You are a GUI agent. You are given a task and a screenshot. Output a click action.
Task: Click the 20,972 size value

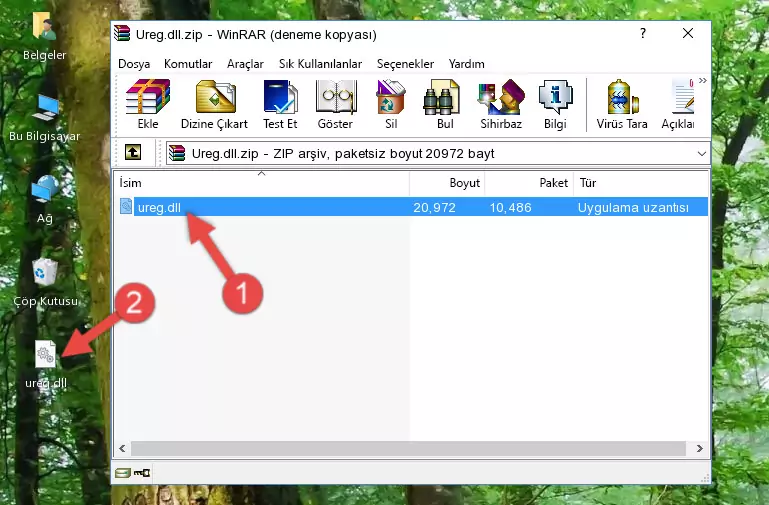434,207
